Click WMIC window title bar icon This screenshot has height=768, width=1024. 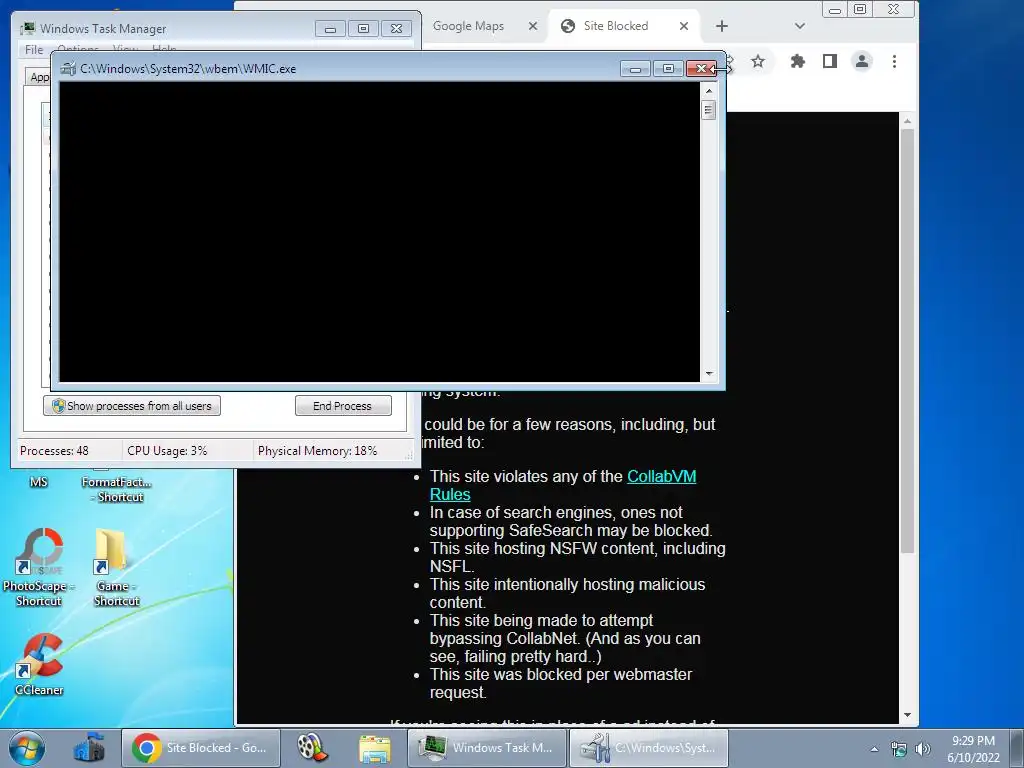coord(67,69)
